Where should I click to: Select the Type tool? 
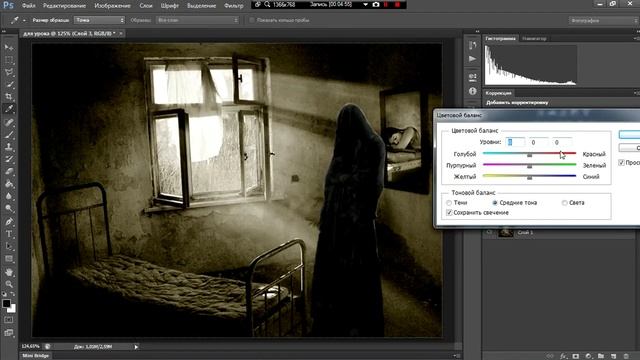point(9,234)
